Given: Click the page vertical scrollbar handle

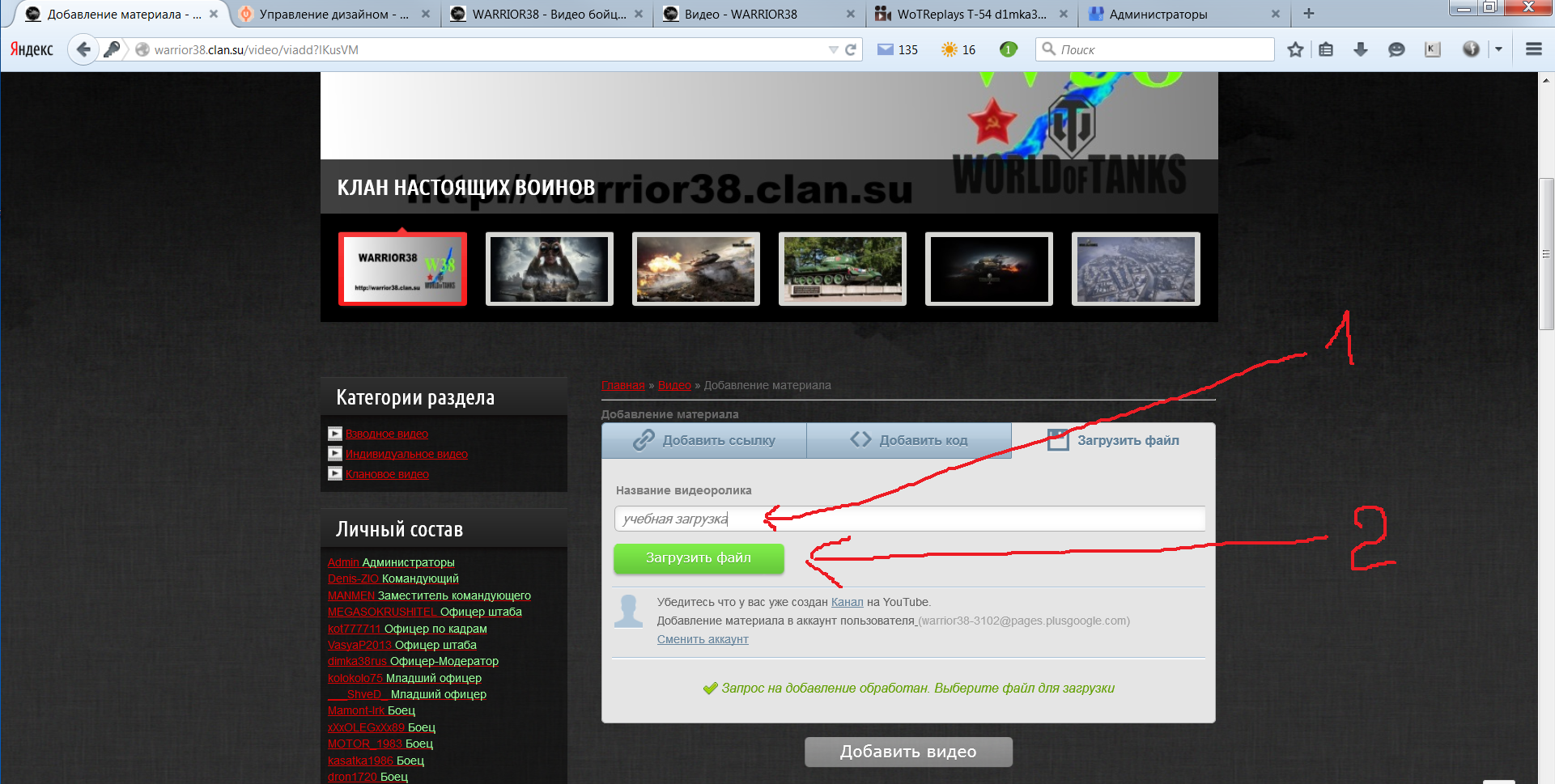Looking at the screenshot, I should (1546, 253).
